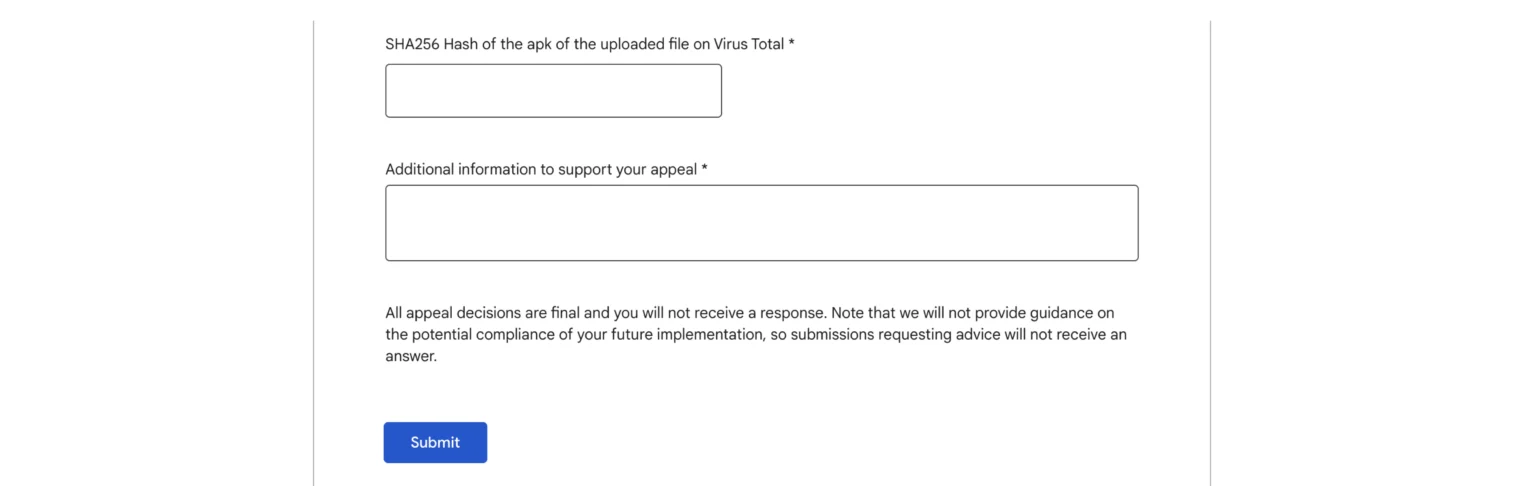The height and width of the screenshot is (486, 1536).
Task: Click the required asterisk after Virus Total
Action: coord(791,43)
